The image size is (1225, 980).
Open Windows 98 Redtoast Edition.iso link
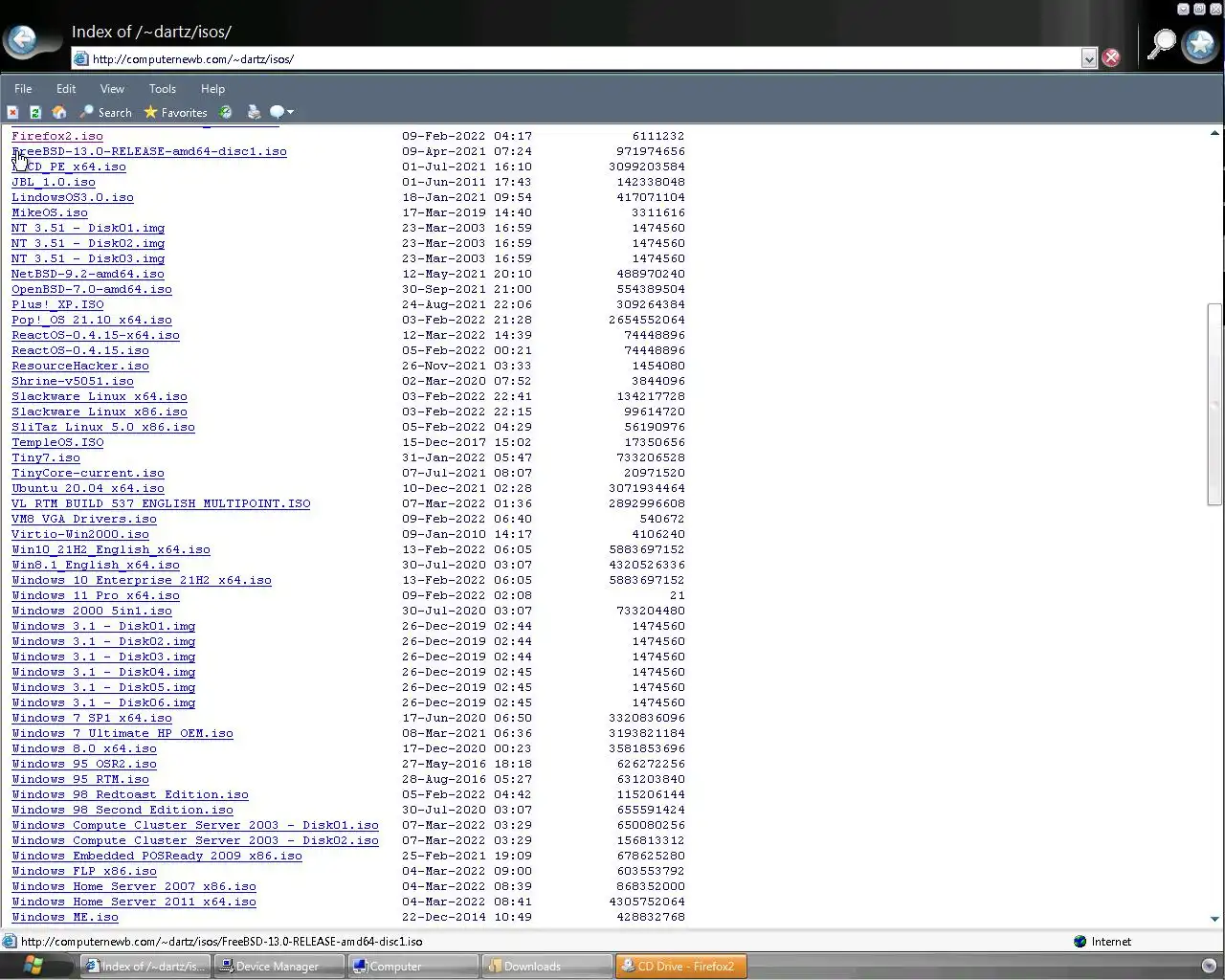point(130,794)
